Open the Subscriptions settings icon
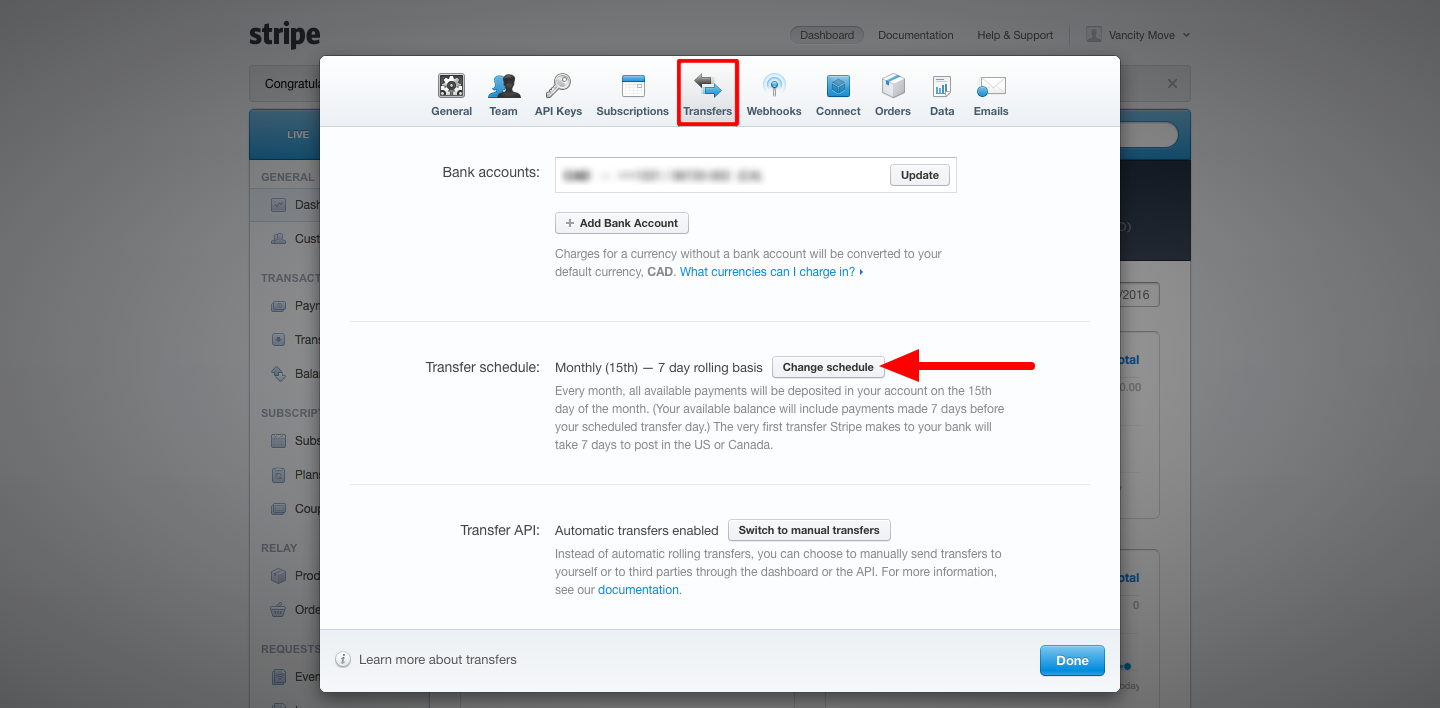 point(632,87)
